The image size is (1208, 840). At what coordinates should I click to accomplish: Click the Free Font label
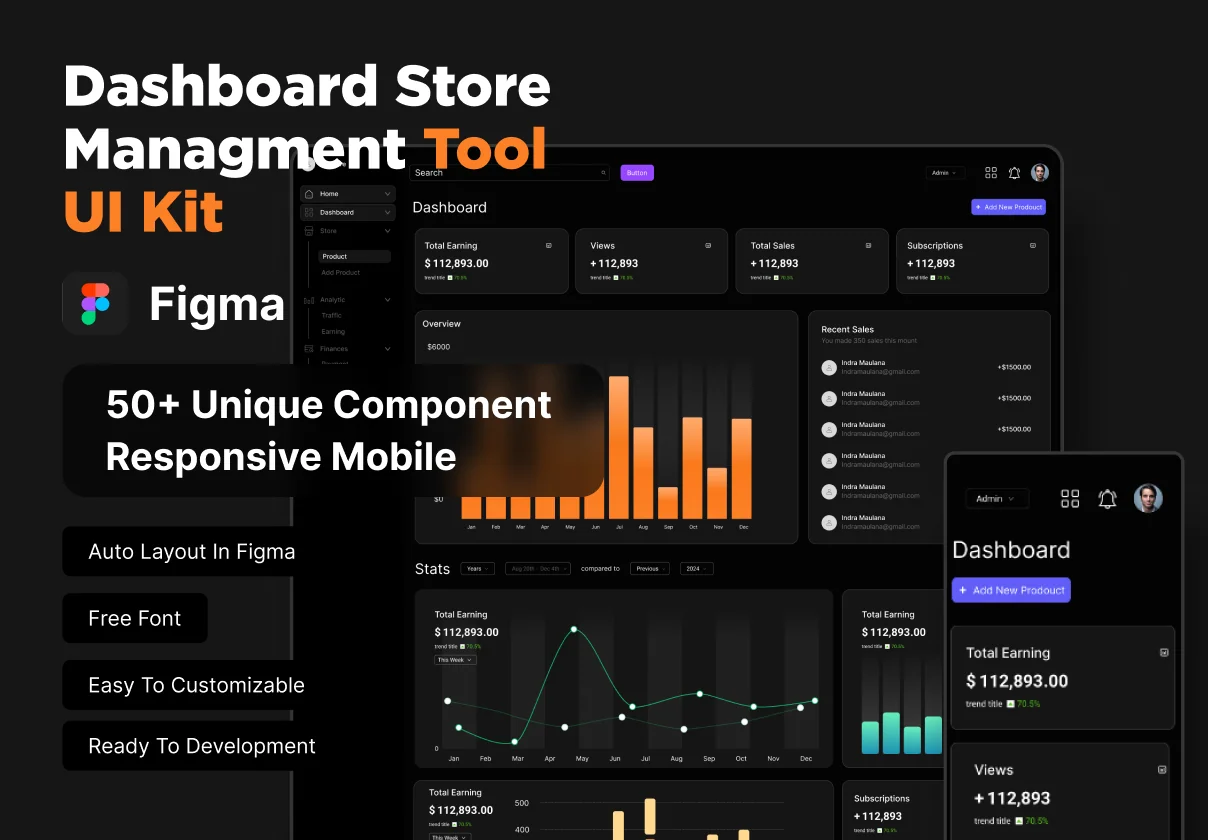pyautogui.click(x=135, y=618)
